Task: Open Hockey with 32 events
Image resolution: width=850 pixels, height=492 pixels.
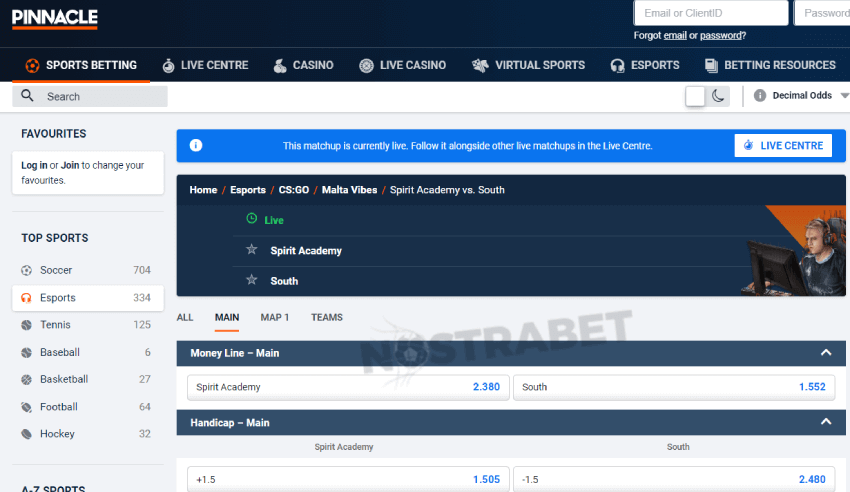Action: (88, 434)
